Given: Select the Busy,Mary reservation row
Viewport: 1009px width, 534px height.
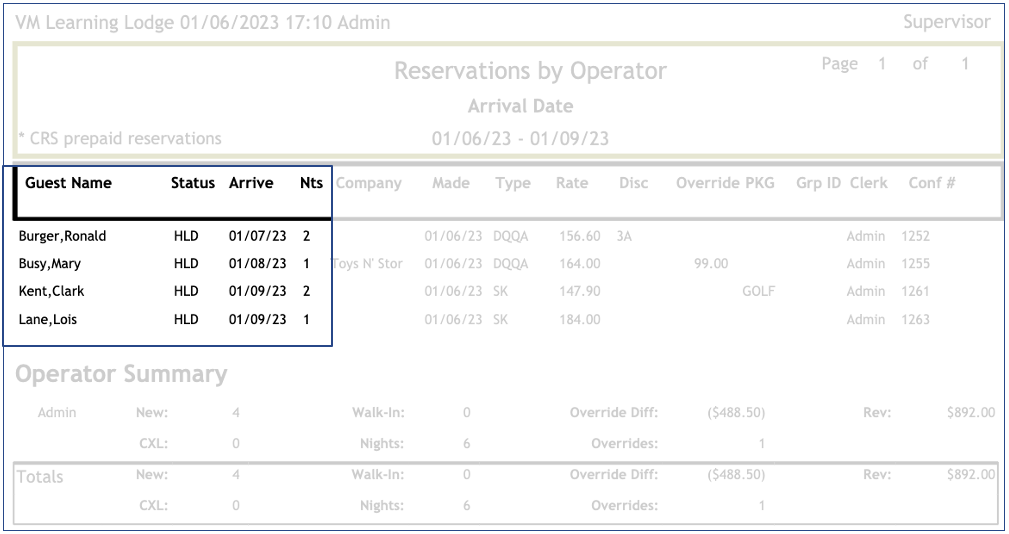Looking at the screenshot, I should coord(50,264).
